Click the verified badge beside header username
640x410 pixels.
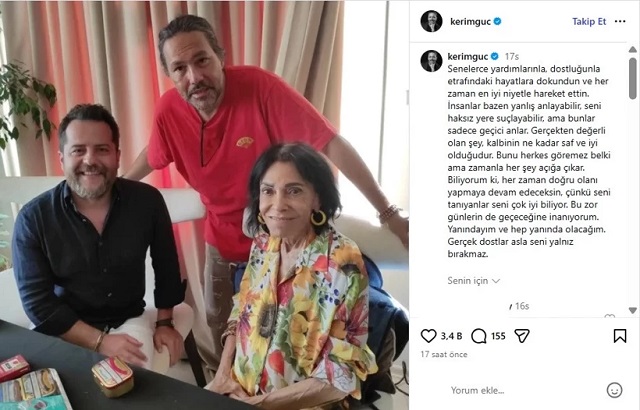(497, 21)
